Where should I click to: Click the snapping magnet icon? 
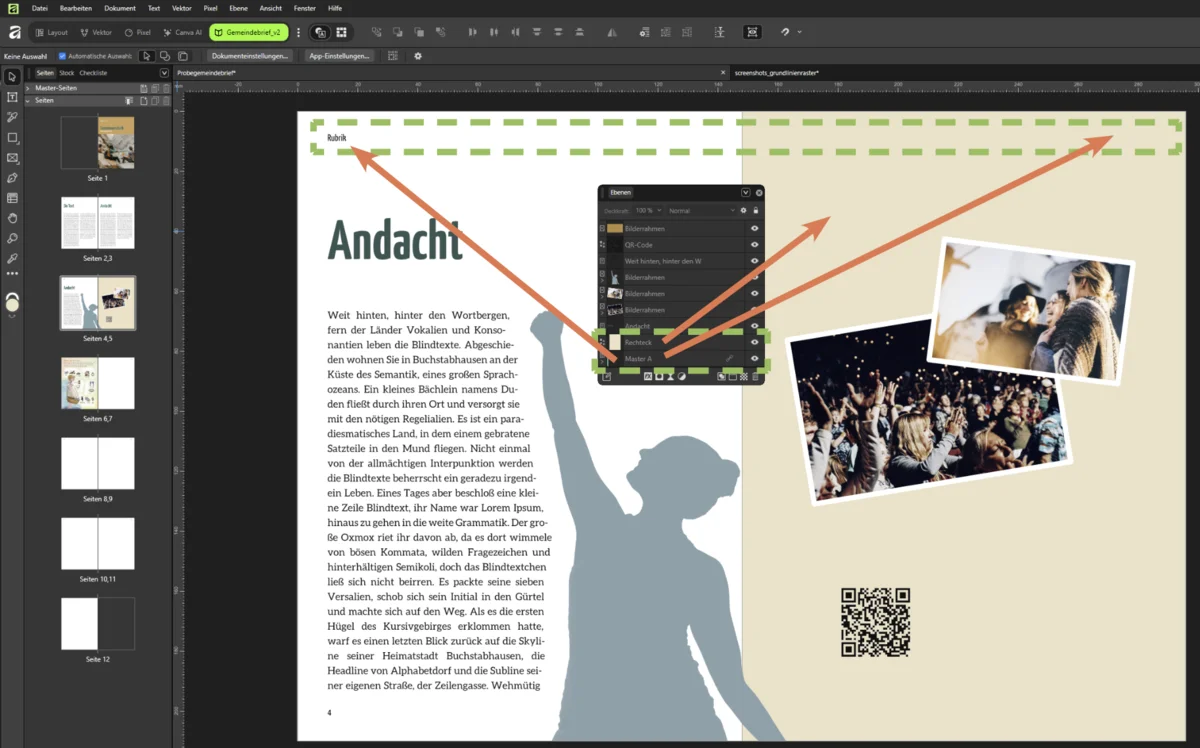[x=785, y=32]
